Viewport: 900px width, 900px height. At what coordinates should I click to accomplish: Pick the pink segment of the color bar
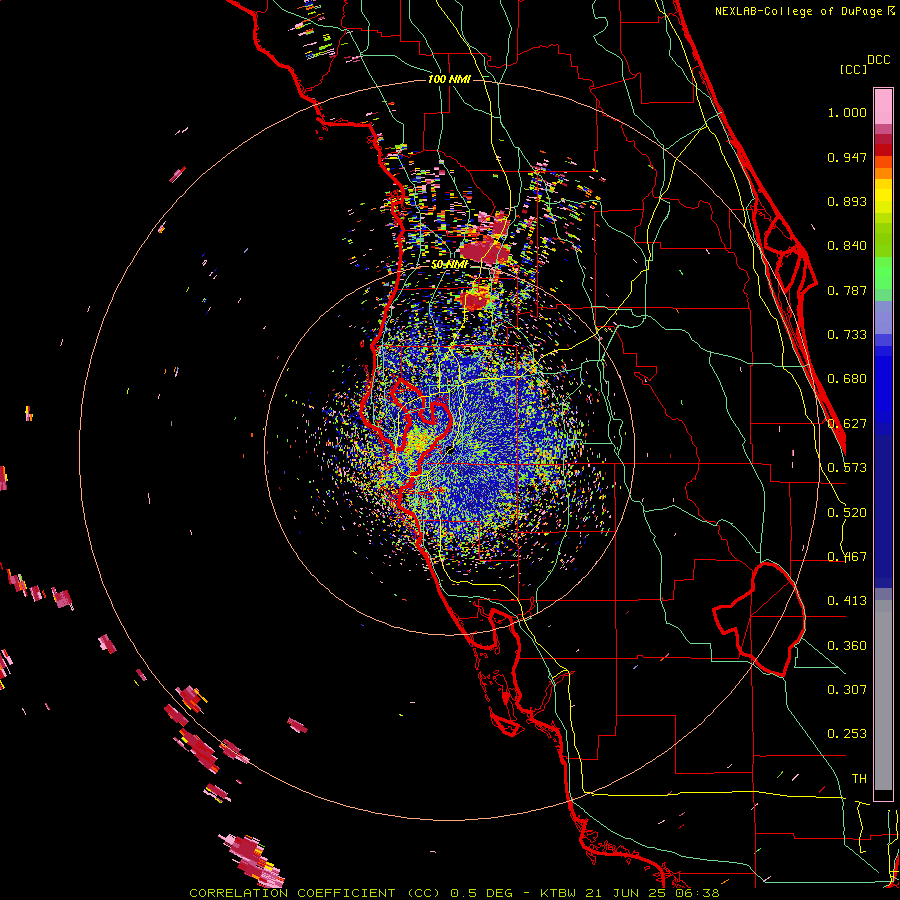point(883,107)
